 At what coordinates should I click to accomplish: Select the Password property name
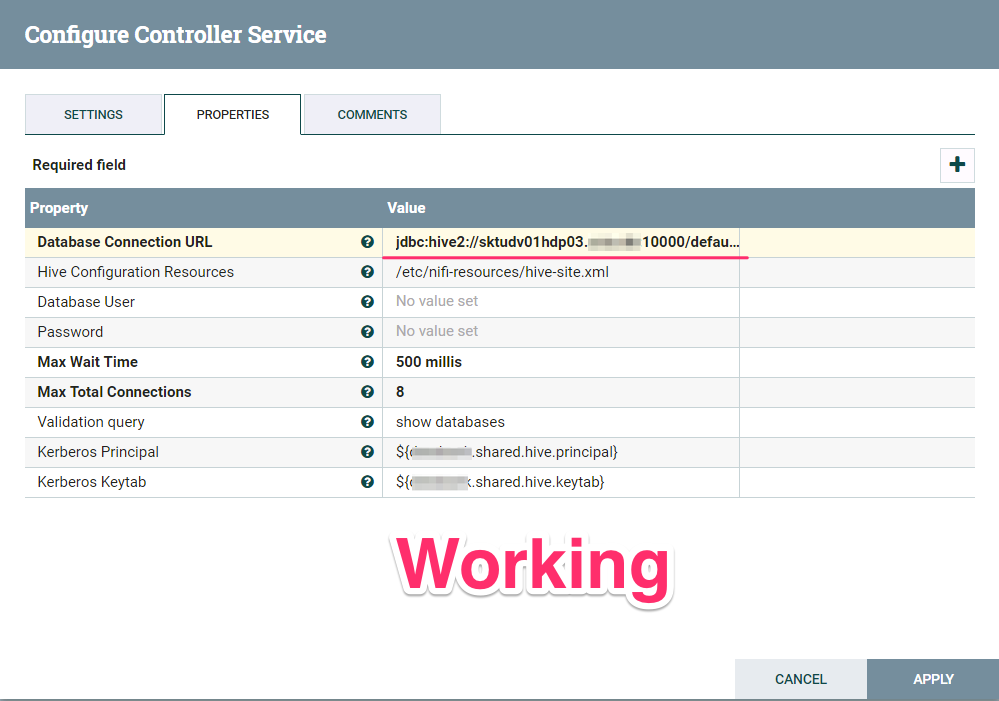coord(70,332)
